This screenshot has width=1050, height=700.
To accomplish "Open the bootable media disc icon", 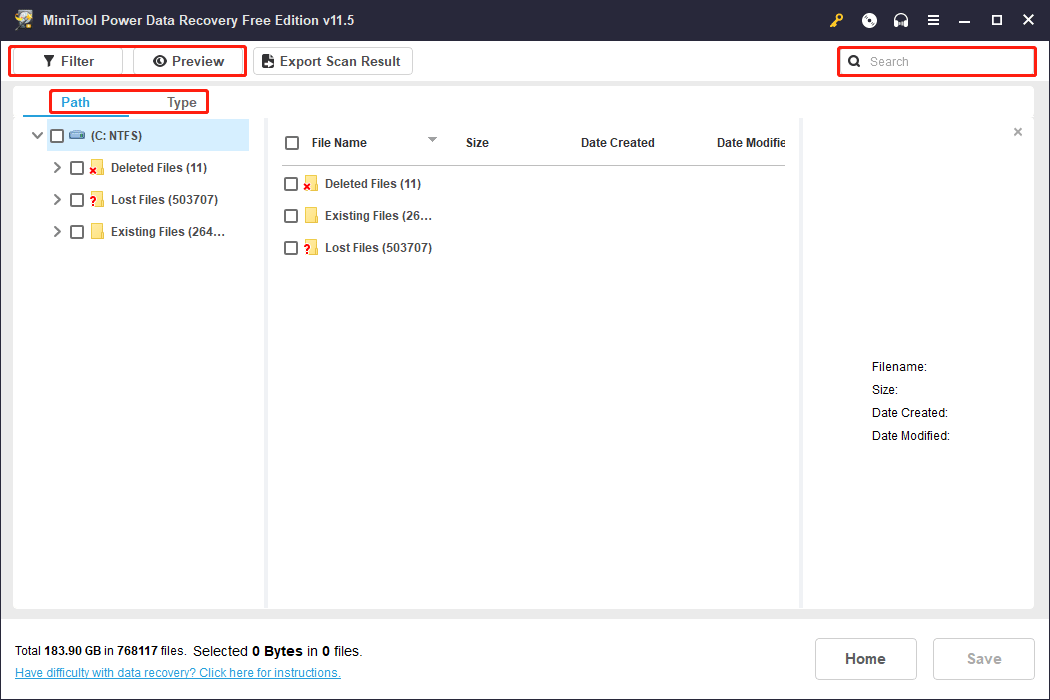I will click(869, 20).
